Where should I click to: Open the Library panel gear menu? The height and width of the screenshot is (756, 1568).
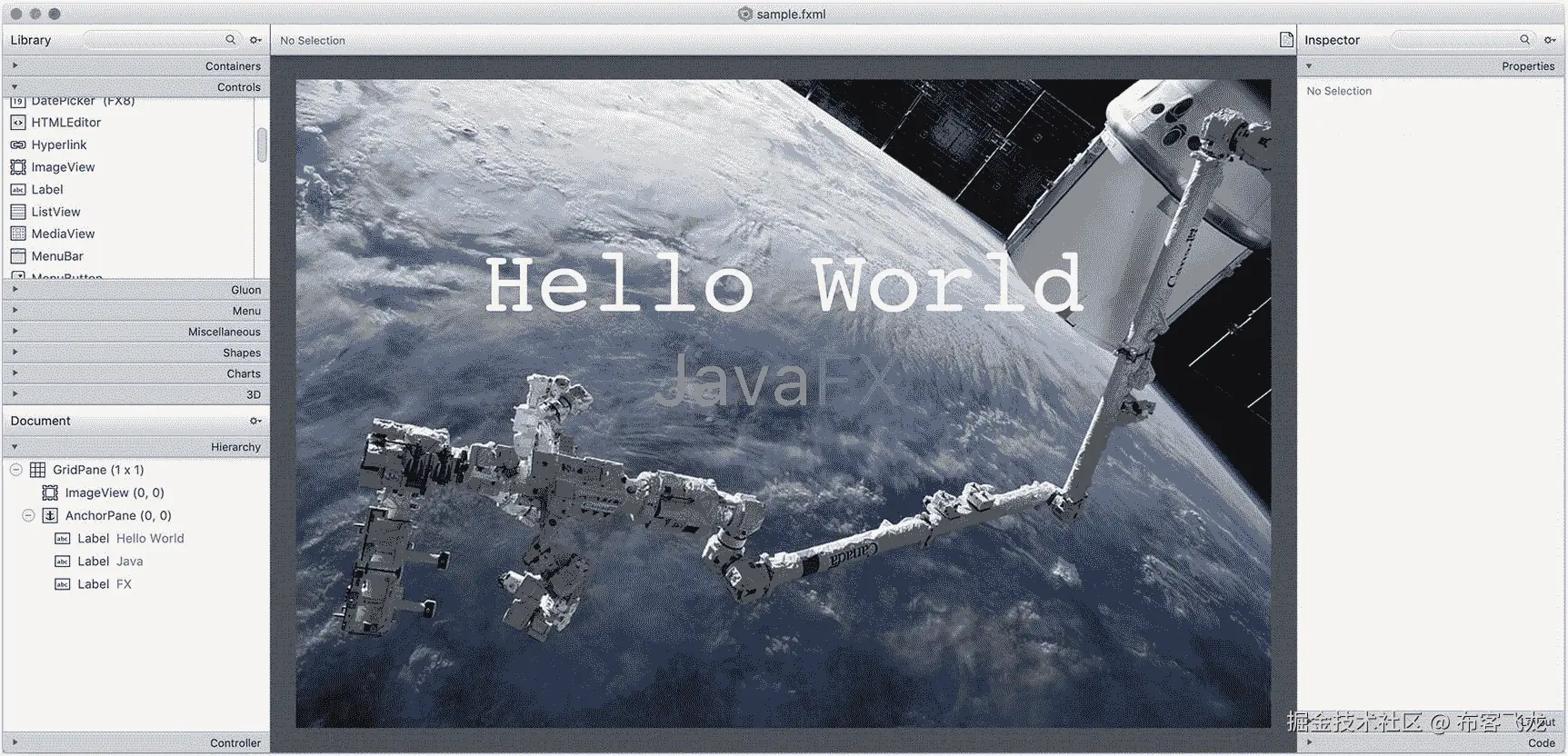[255, 40]
